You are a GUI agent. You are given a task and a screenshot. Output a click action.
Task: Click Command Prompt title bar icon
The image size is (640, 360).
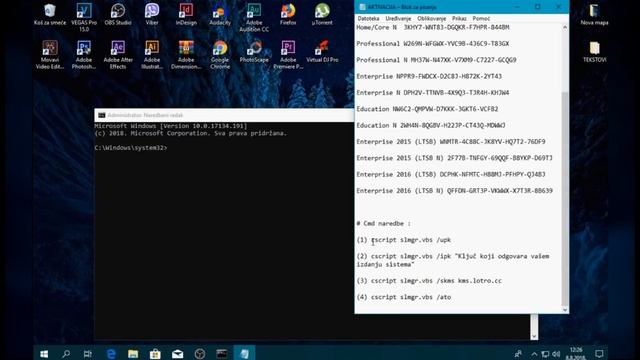102,116
